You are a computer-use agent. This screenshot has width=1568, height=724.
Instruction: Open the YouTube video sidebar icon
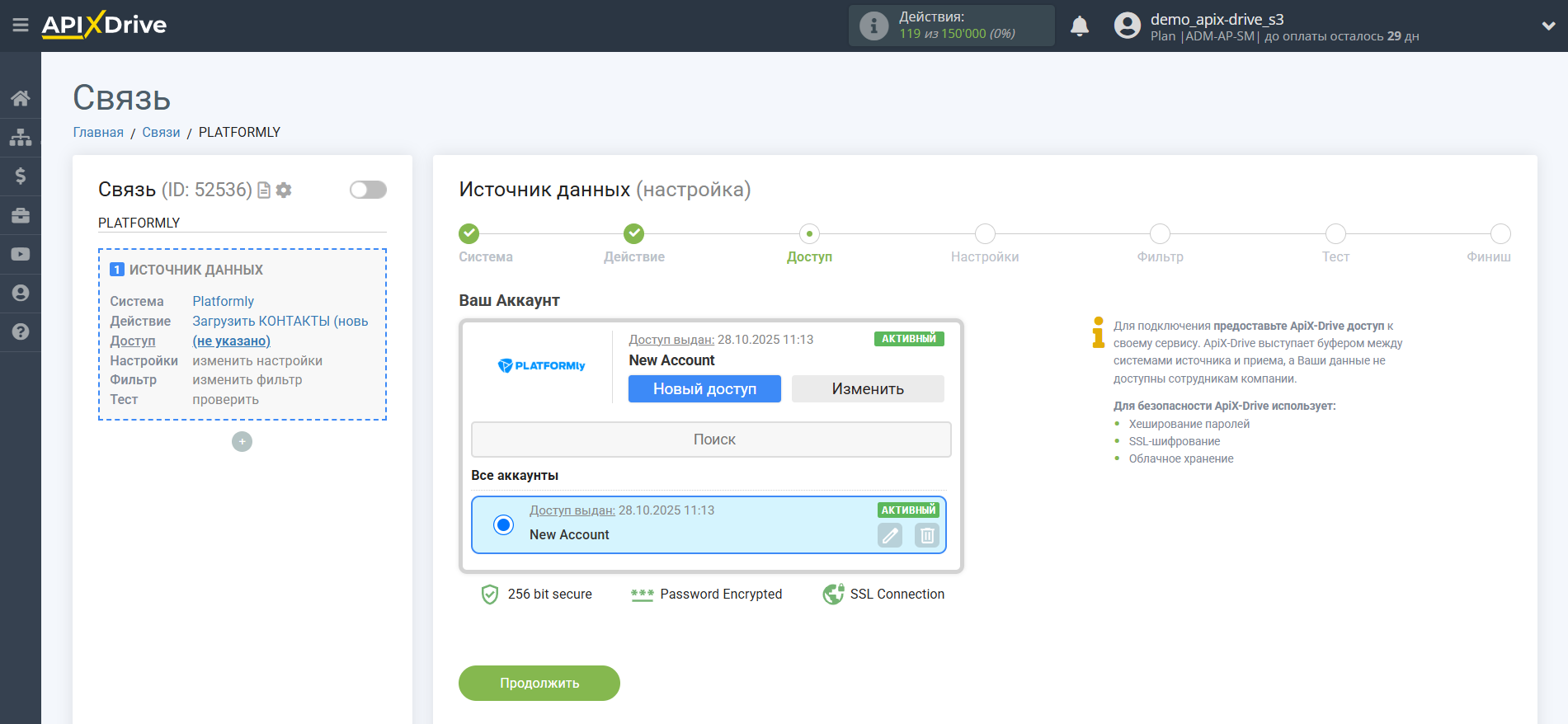21,254
